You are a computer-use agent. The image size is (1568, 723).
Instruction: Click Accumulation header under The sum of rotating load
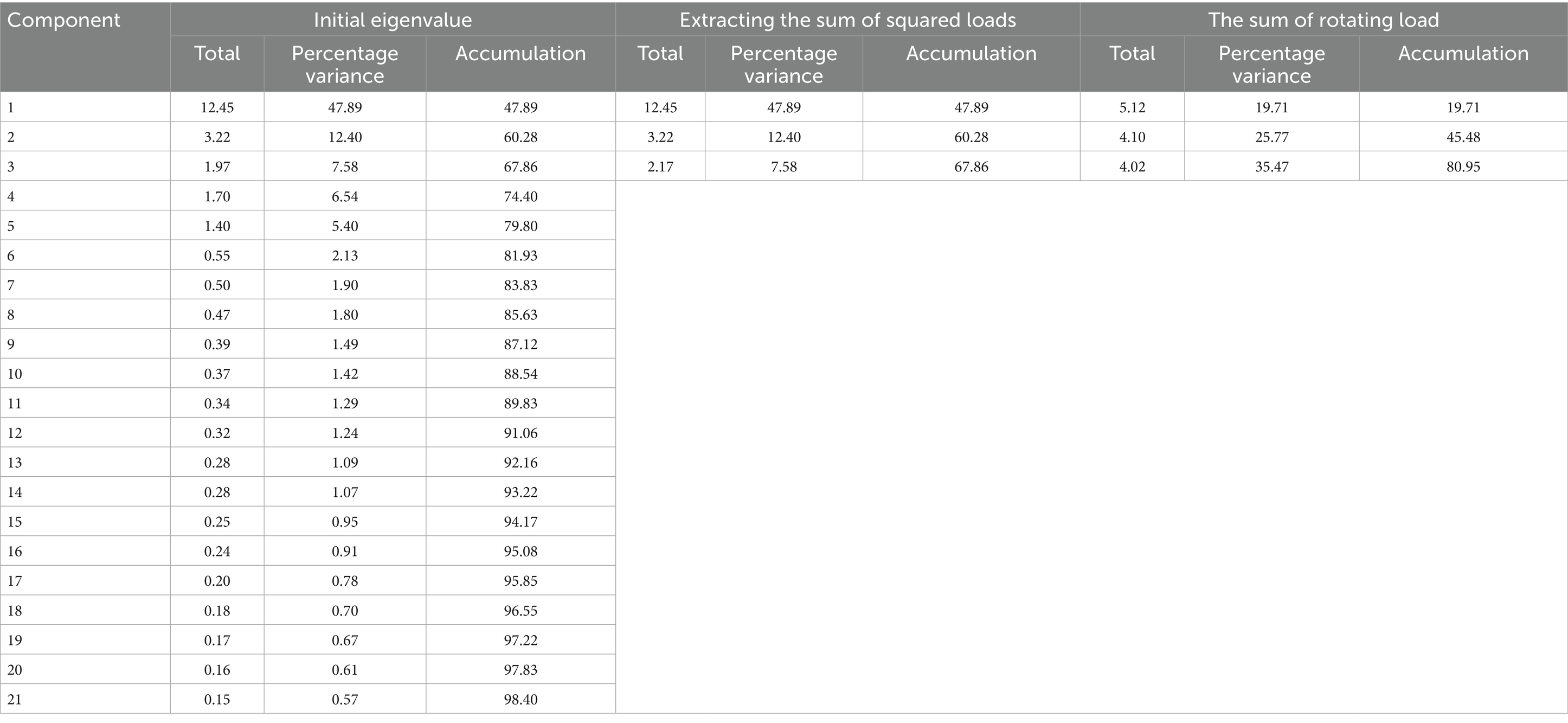(x=1463, y=54)
